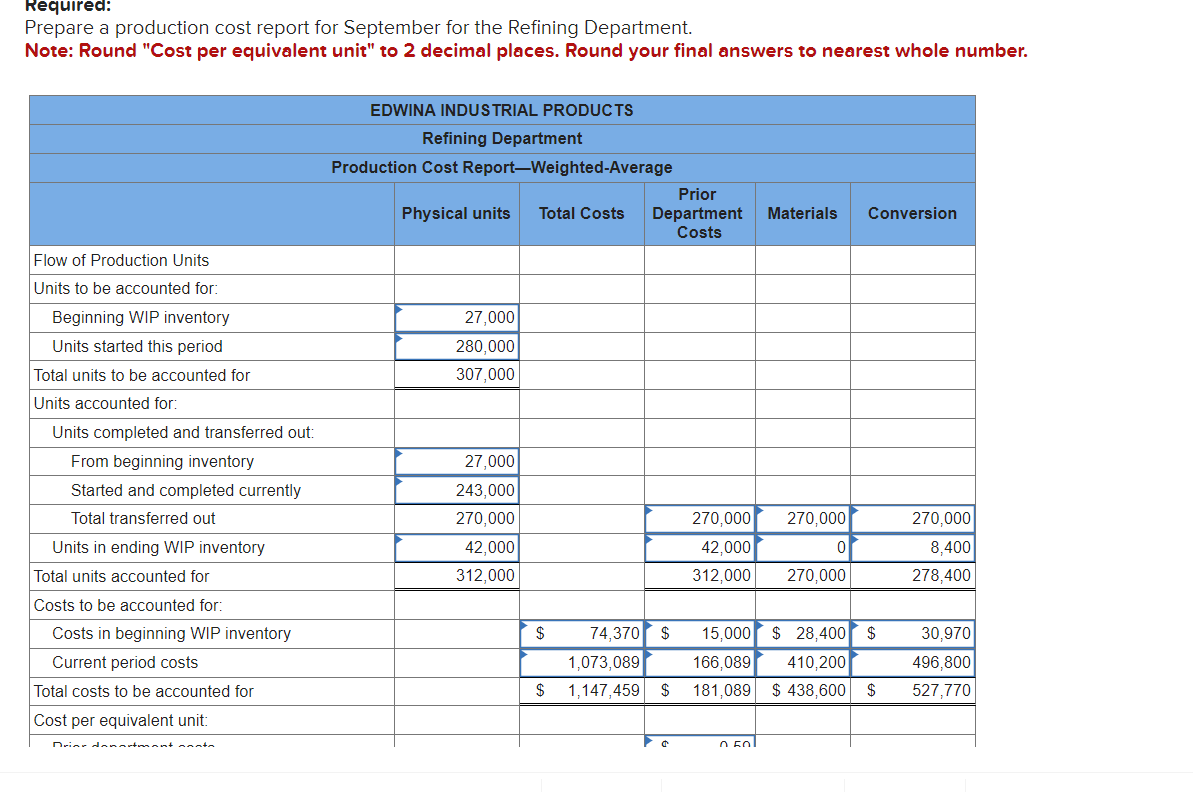1193x792 pixels.
Task: Click the Costs in beginning WIP inventory label
Action: (x=172, y=634)
